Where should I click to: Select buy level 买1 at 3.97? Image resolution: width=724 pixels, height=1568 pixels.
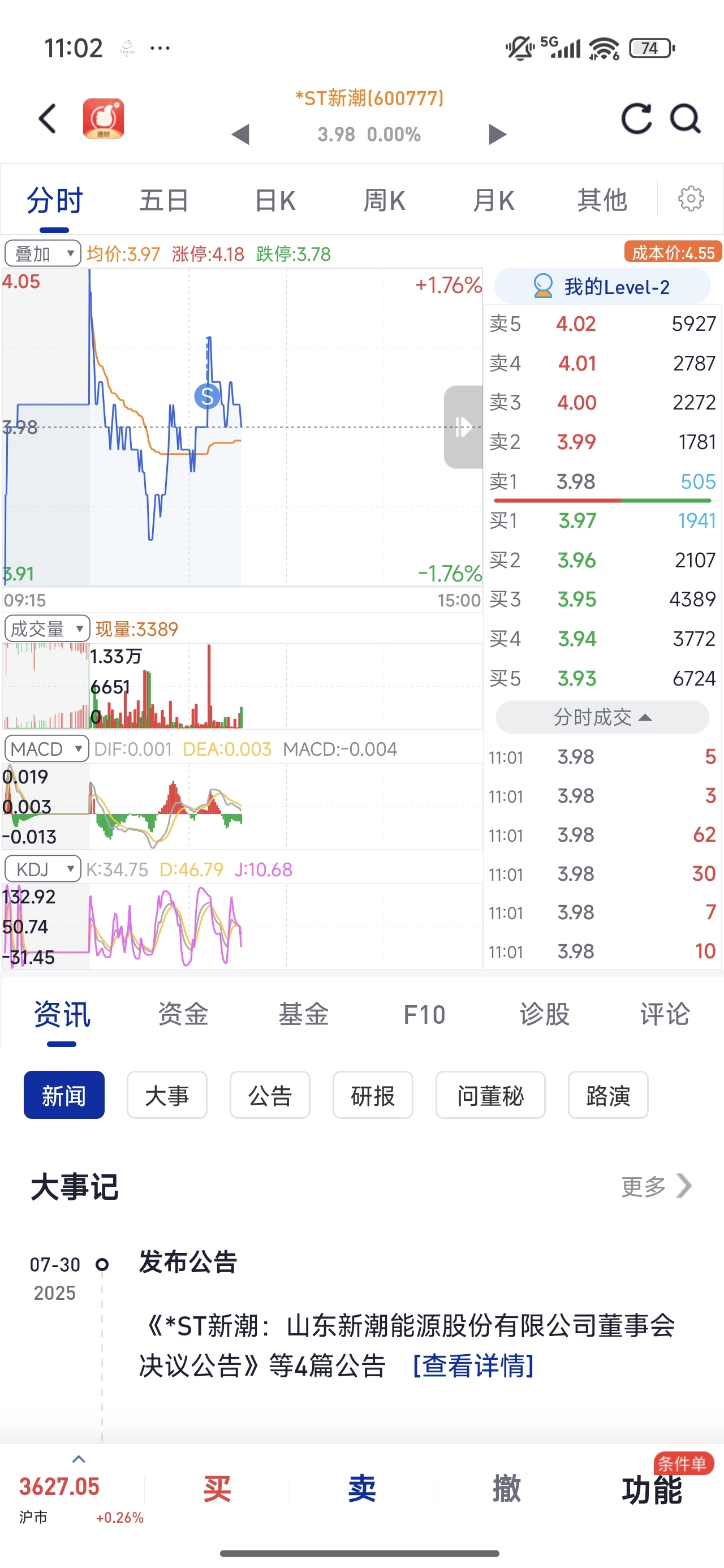tap(602, 521)
